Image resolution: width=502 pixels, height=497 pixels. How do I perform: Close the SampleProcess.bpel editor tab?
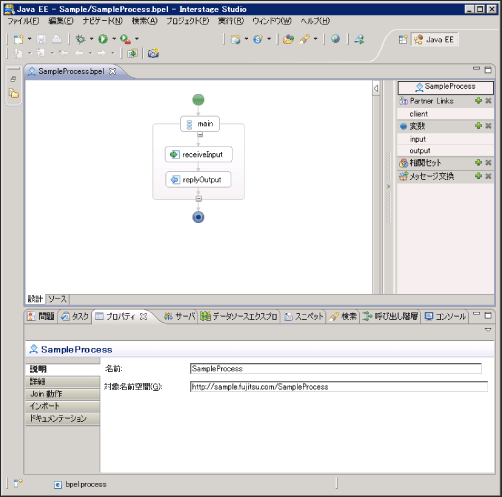coord(113,71)
